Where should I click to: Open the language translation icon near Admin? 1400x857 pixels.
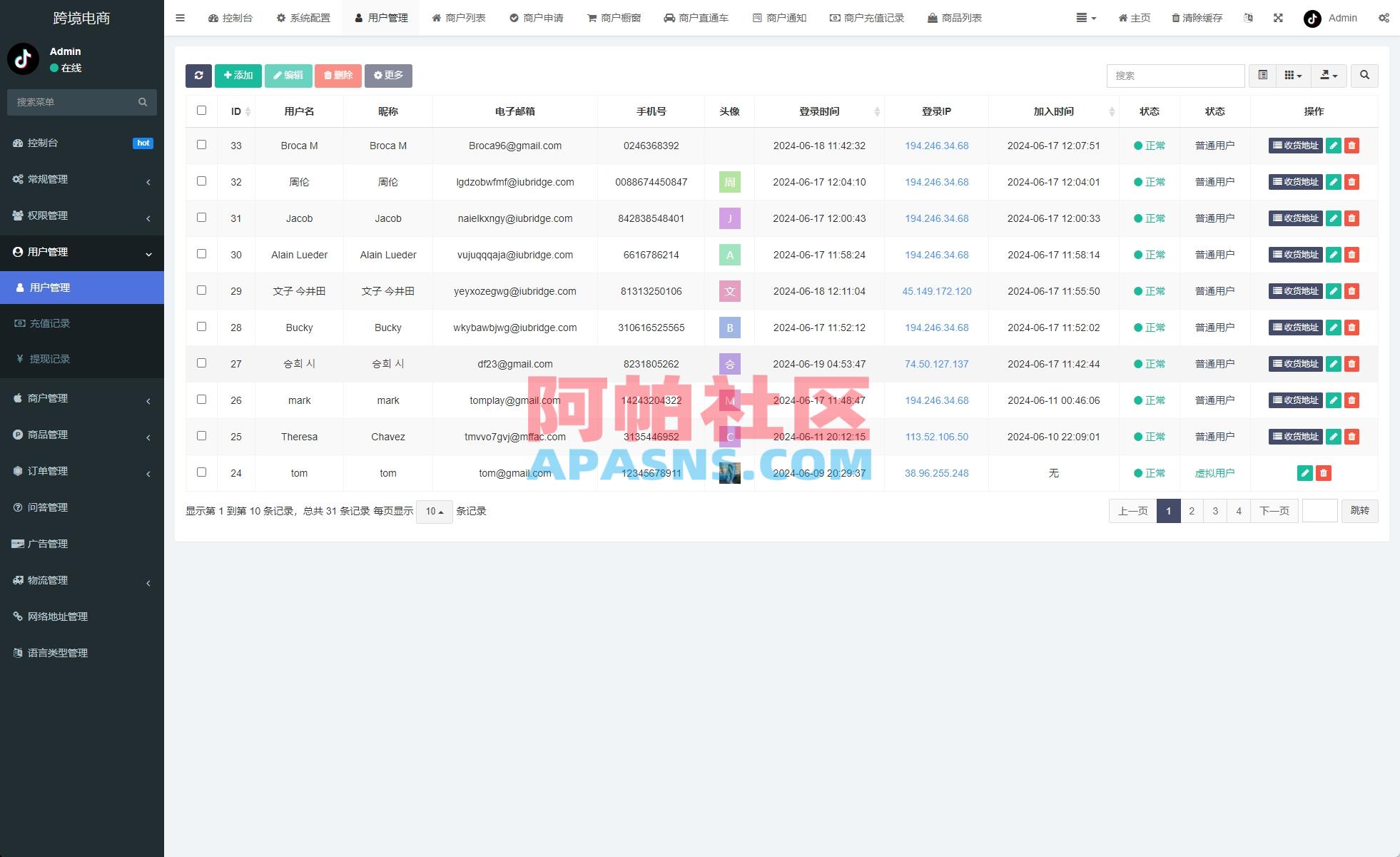(x=1248, y=18)
